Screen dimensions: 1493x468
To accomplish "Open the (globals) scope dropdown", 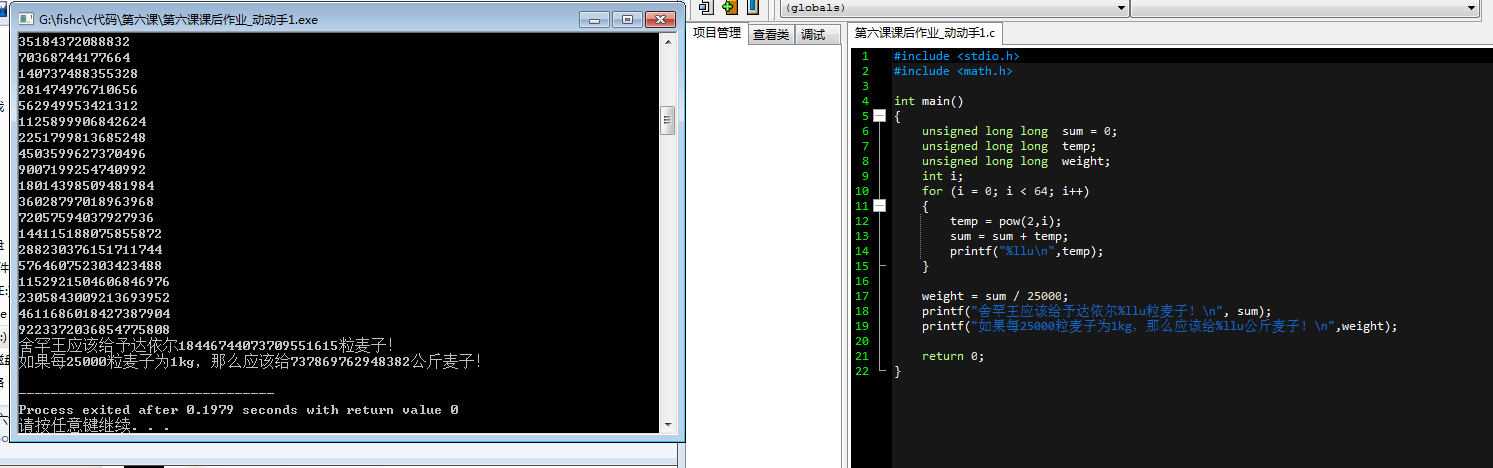I will point(954,8).
